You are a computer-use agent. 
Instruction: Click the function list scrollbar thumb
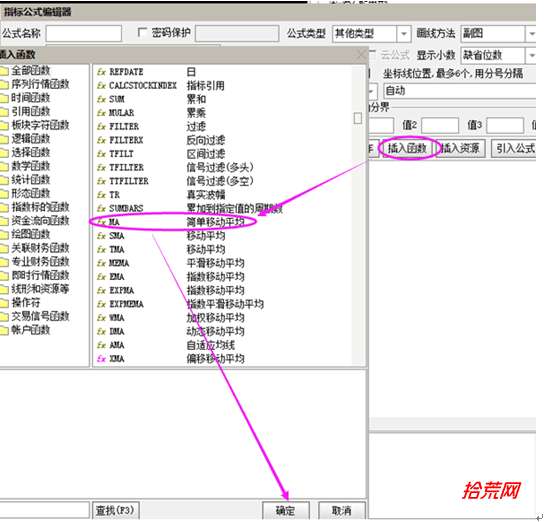(x=357, y=118)
